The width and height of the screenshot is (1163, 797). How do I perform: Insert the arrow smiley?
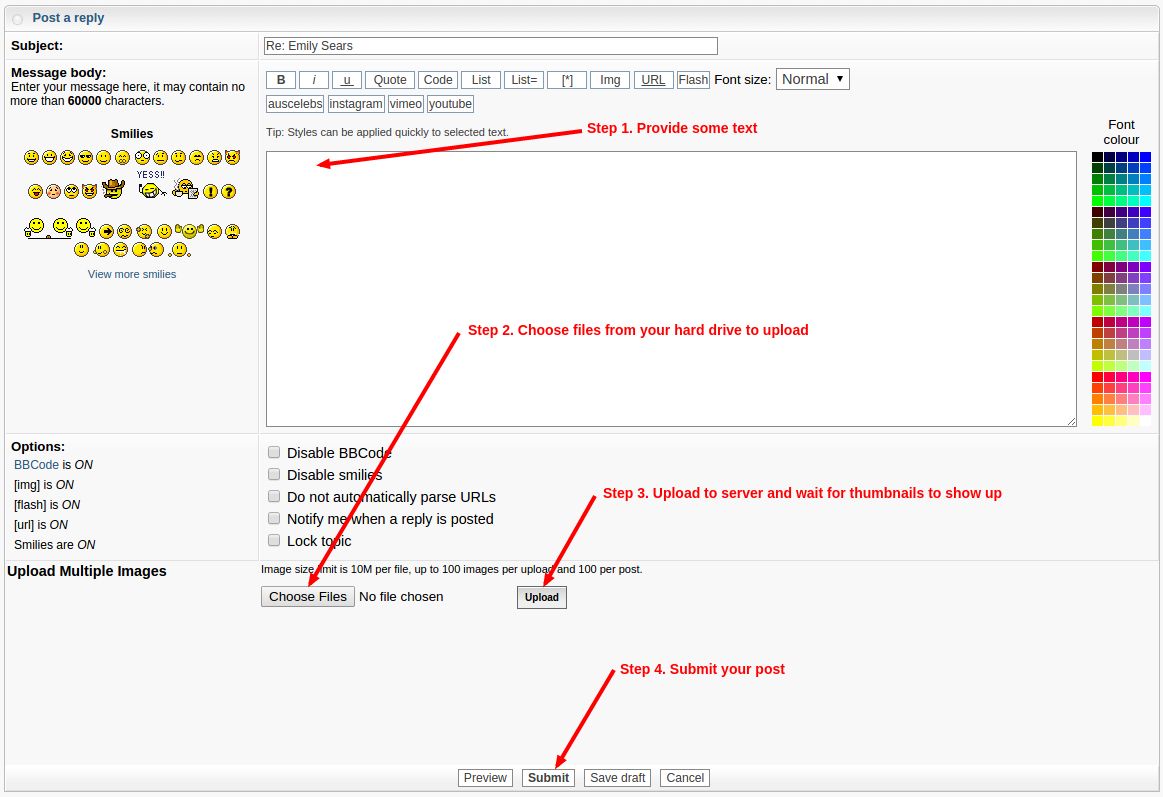(107, 231)
